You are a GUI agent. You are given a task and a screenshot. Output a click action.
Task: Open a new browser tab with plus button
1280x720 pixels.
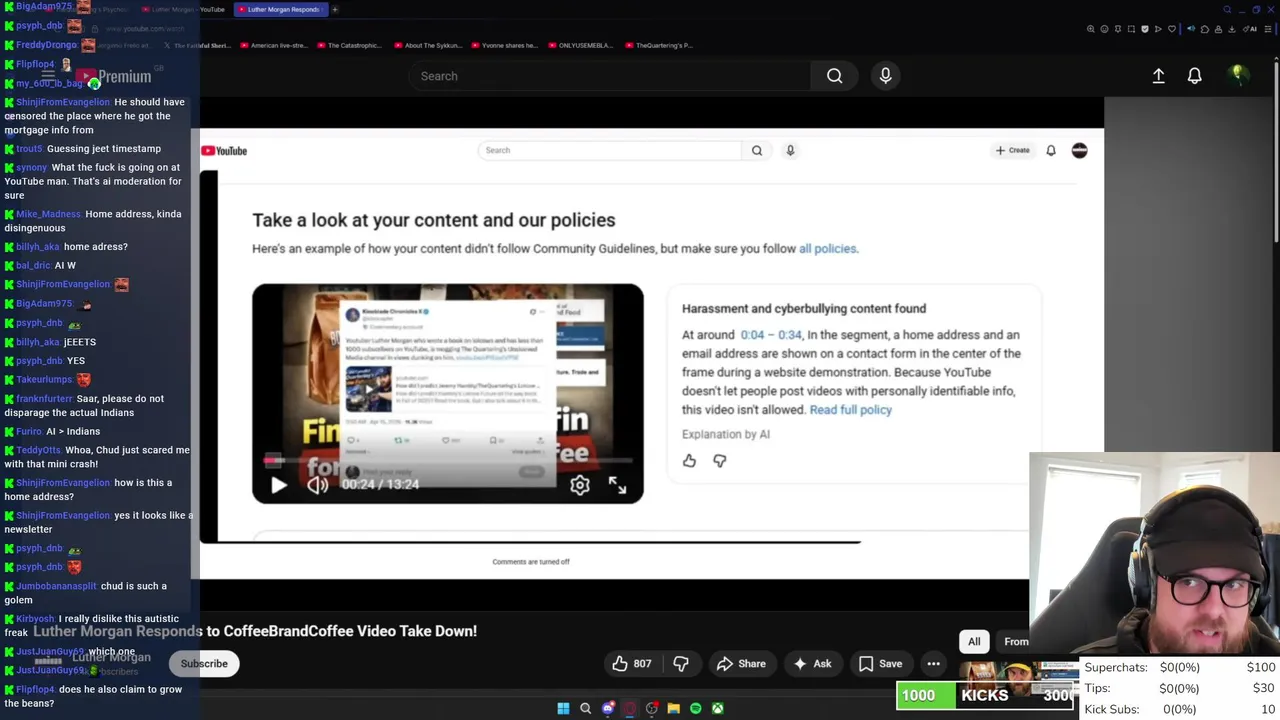click(x=335, y=9)
